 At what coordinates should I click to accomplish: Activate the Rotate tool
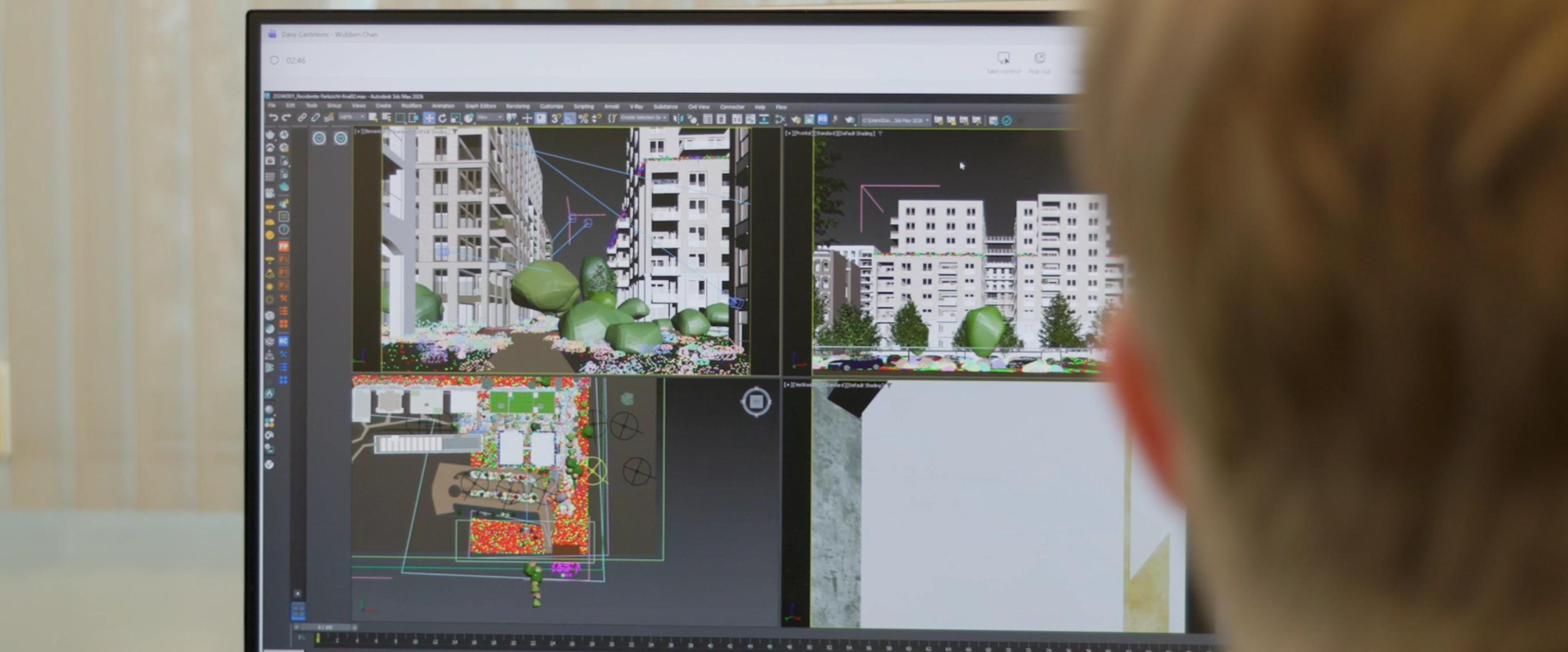442,119
